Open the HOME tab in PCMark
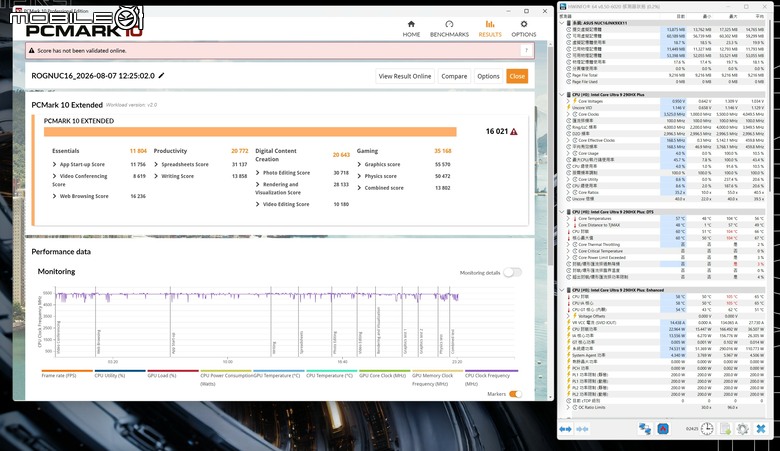This screenshot has height=451, width=780. [x=411, y=29]
